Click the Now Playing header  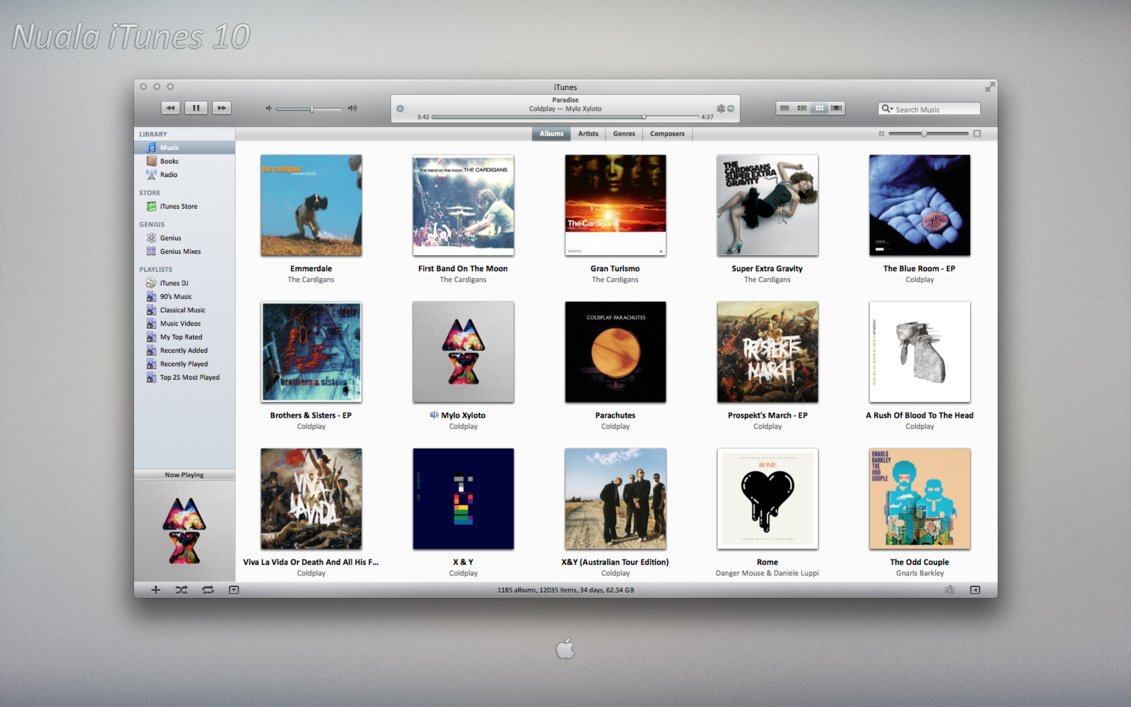click(185, 475)
